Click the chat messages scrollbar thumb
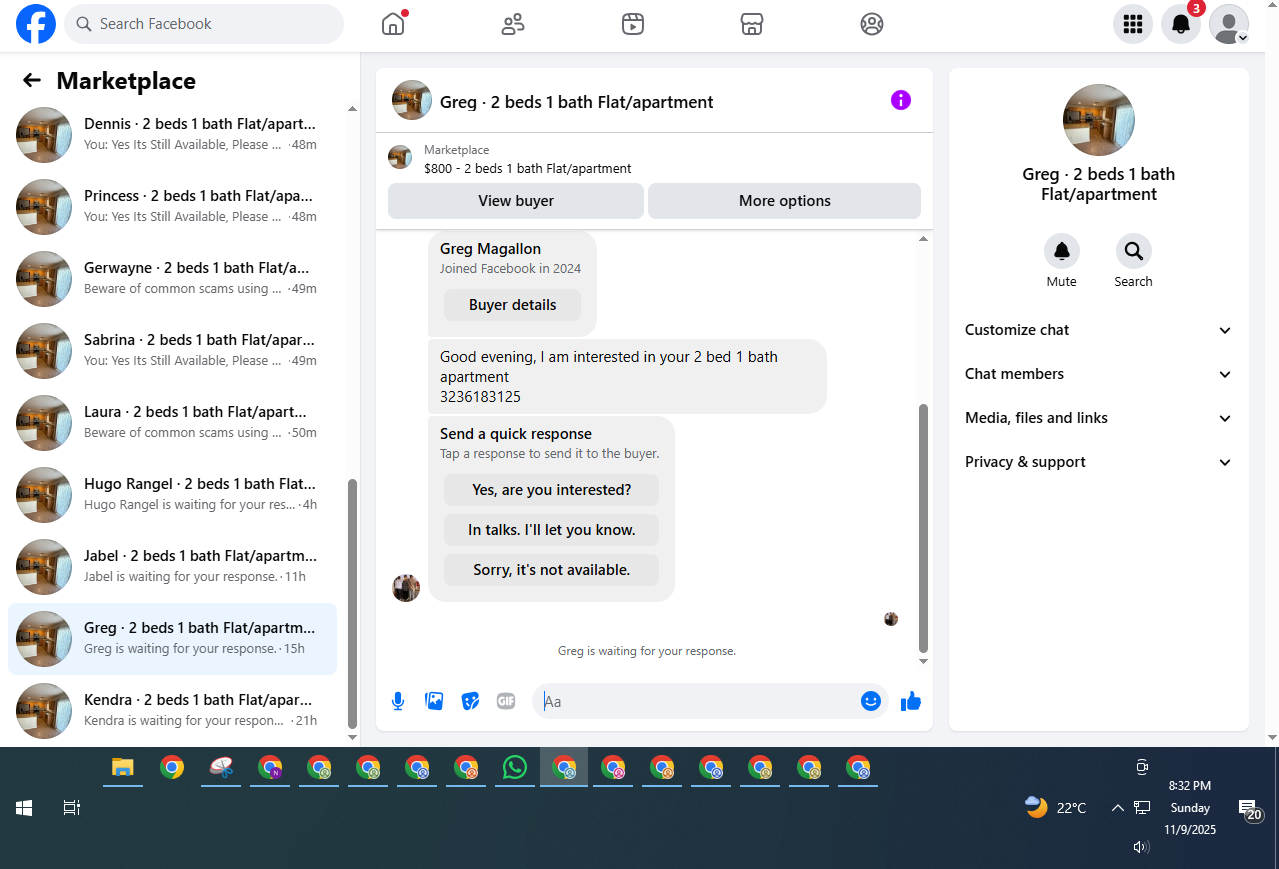The image size is (1279, 869). (923, 528)
